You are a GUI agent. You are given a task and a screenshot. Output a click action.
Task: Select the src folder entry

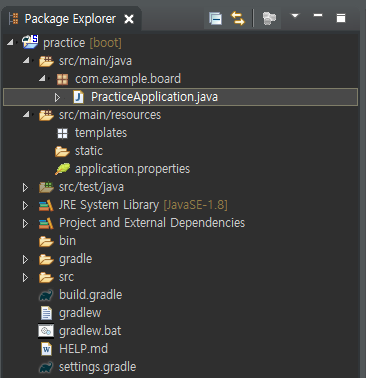(66, 277)
